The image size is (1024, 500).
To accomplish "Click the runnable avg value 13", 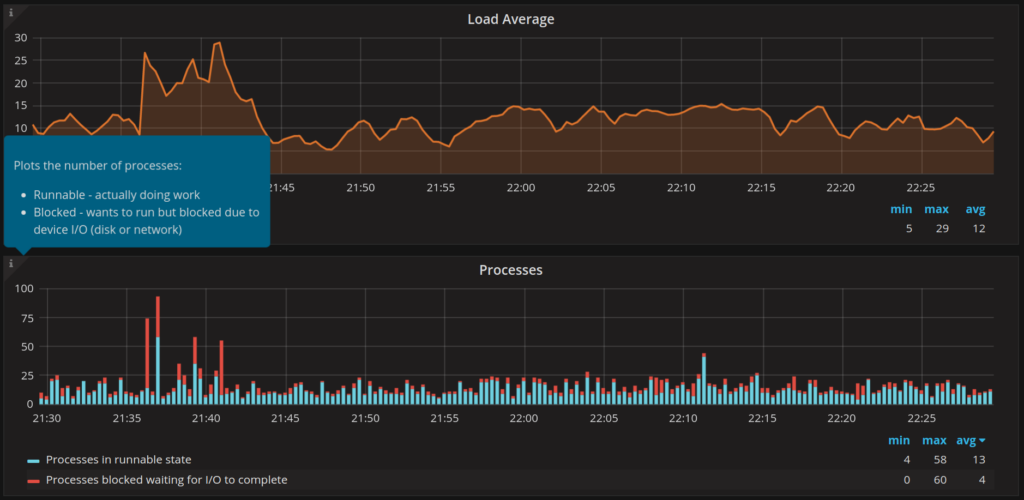I will pos(980,460).
